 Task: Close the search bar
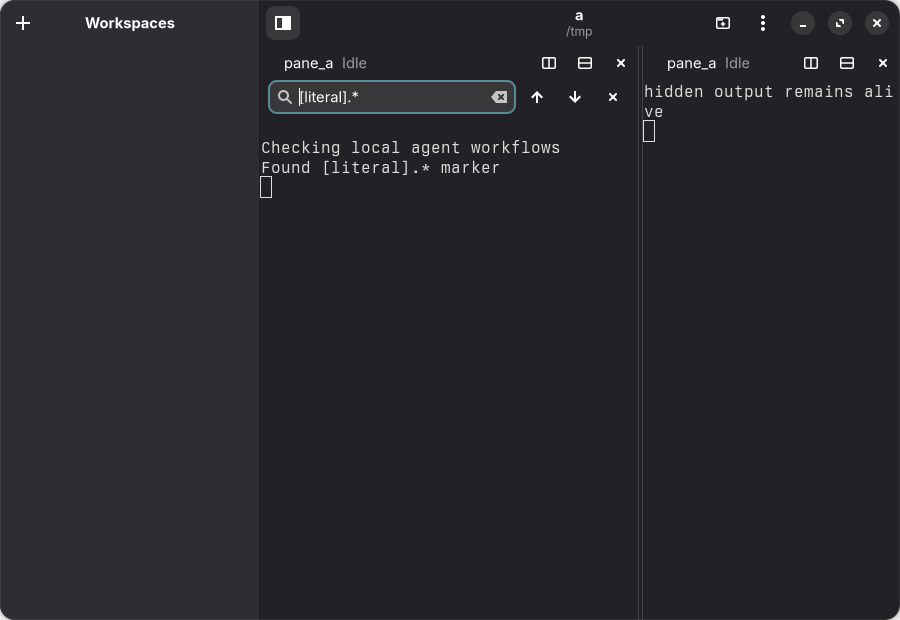(x=613, y=97)
